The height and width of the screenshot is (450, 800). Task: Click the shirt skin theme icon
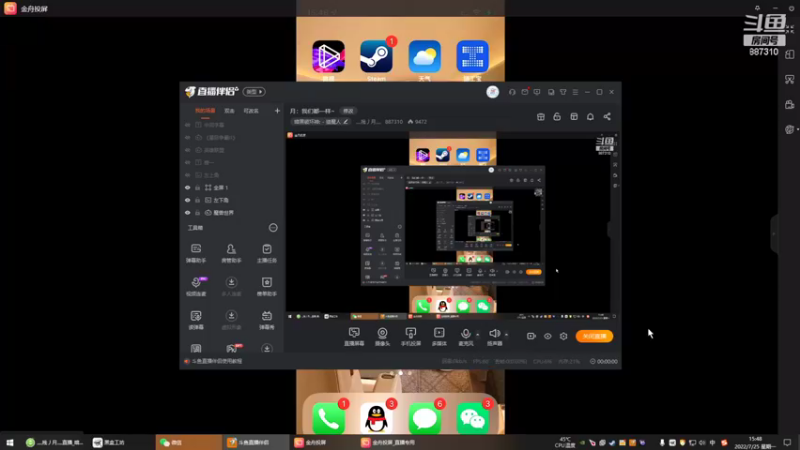pos(563,92)
